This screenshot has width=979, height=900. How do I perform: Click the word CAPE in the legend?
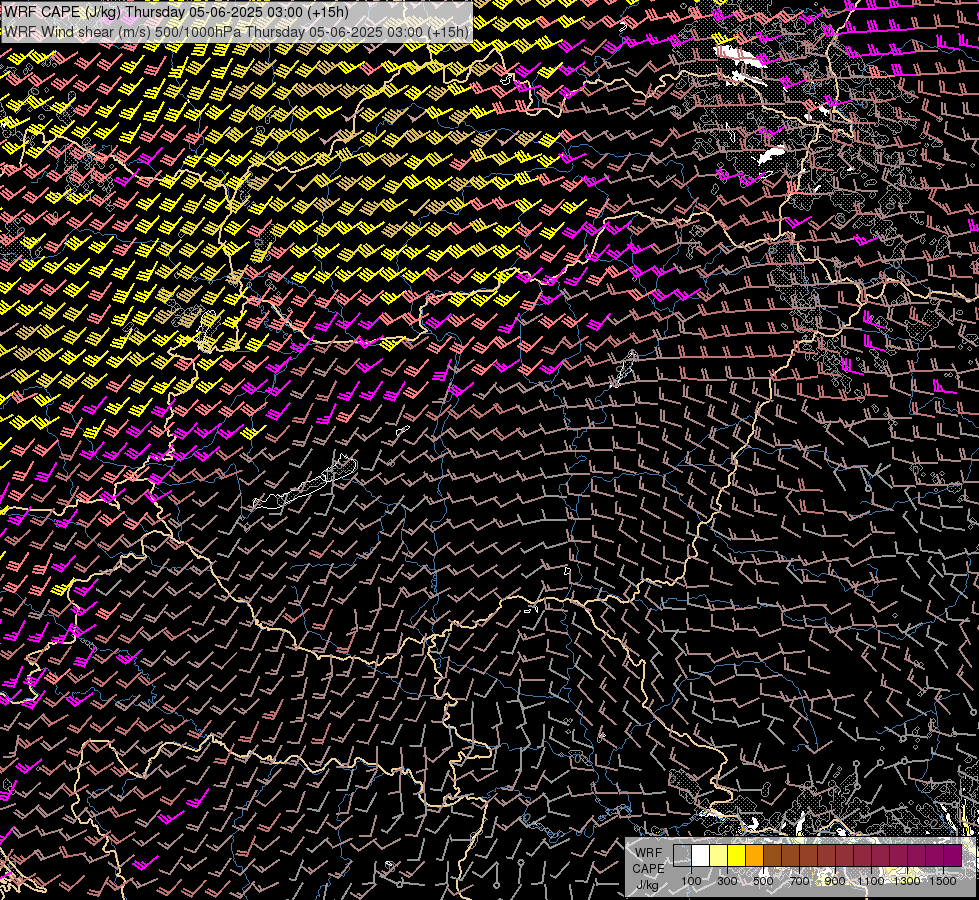(649, 869)
